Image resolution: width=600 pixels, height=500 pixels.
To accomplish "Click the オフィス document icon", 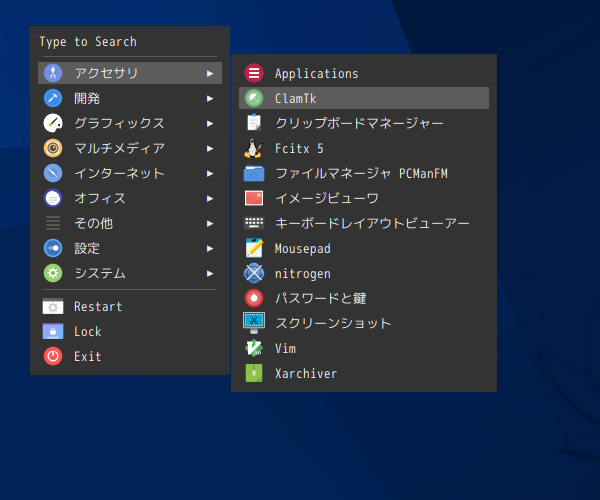I will point(53,198).
